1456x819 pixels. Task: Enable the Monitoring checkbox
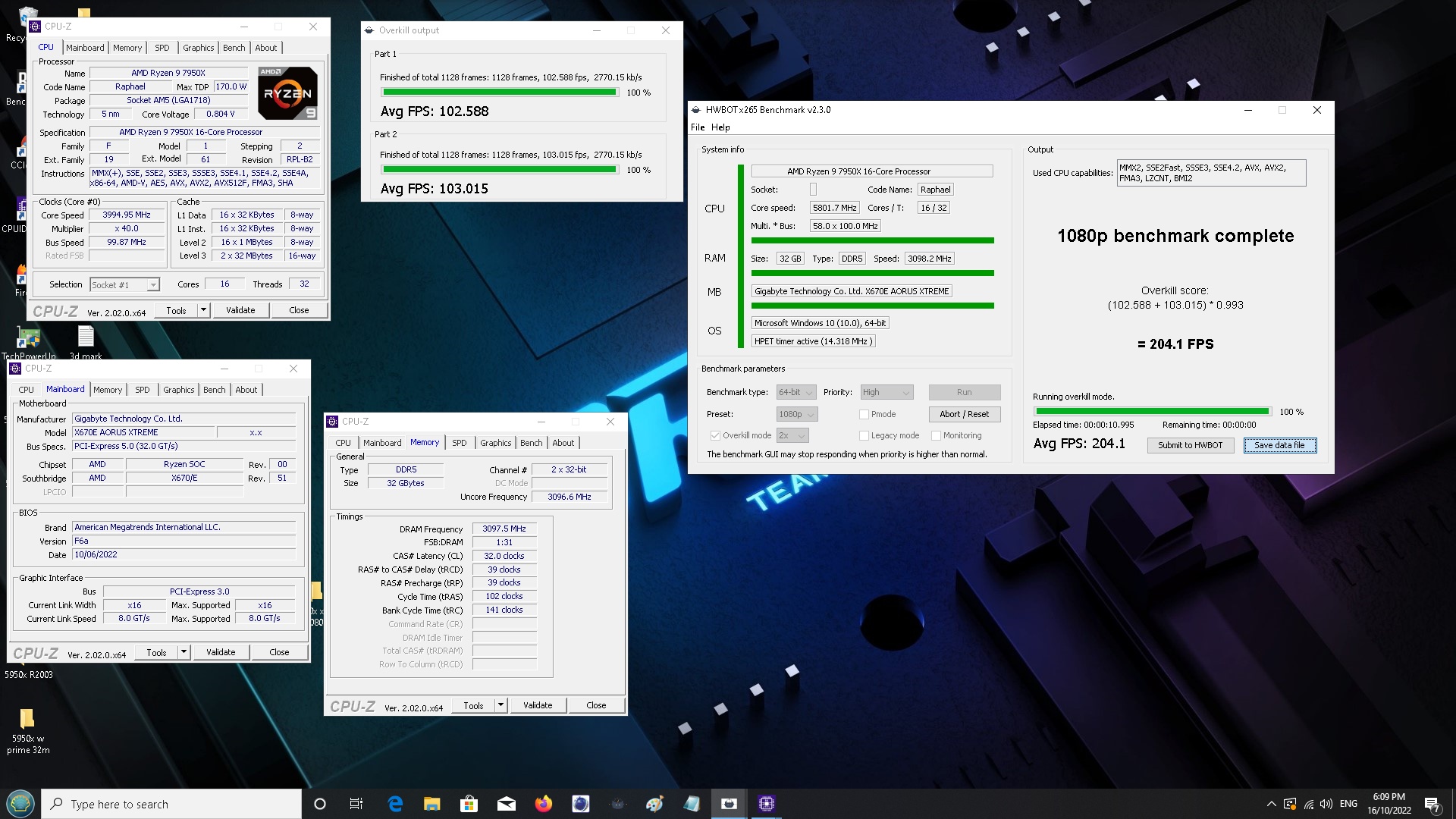(x=936, y=435)
